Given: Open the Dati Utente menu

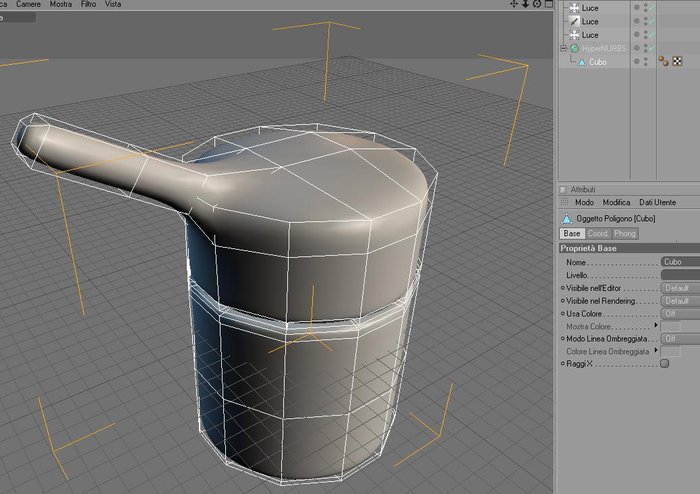Looking at the screenshot, I should [658, 203].
